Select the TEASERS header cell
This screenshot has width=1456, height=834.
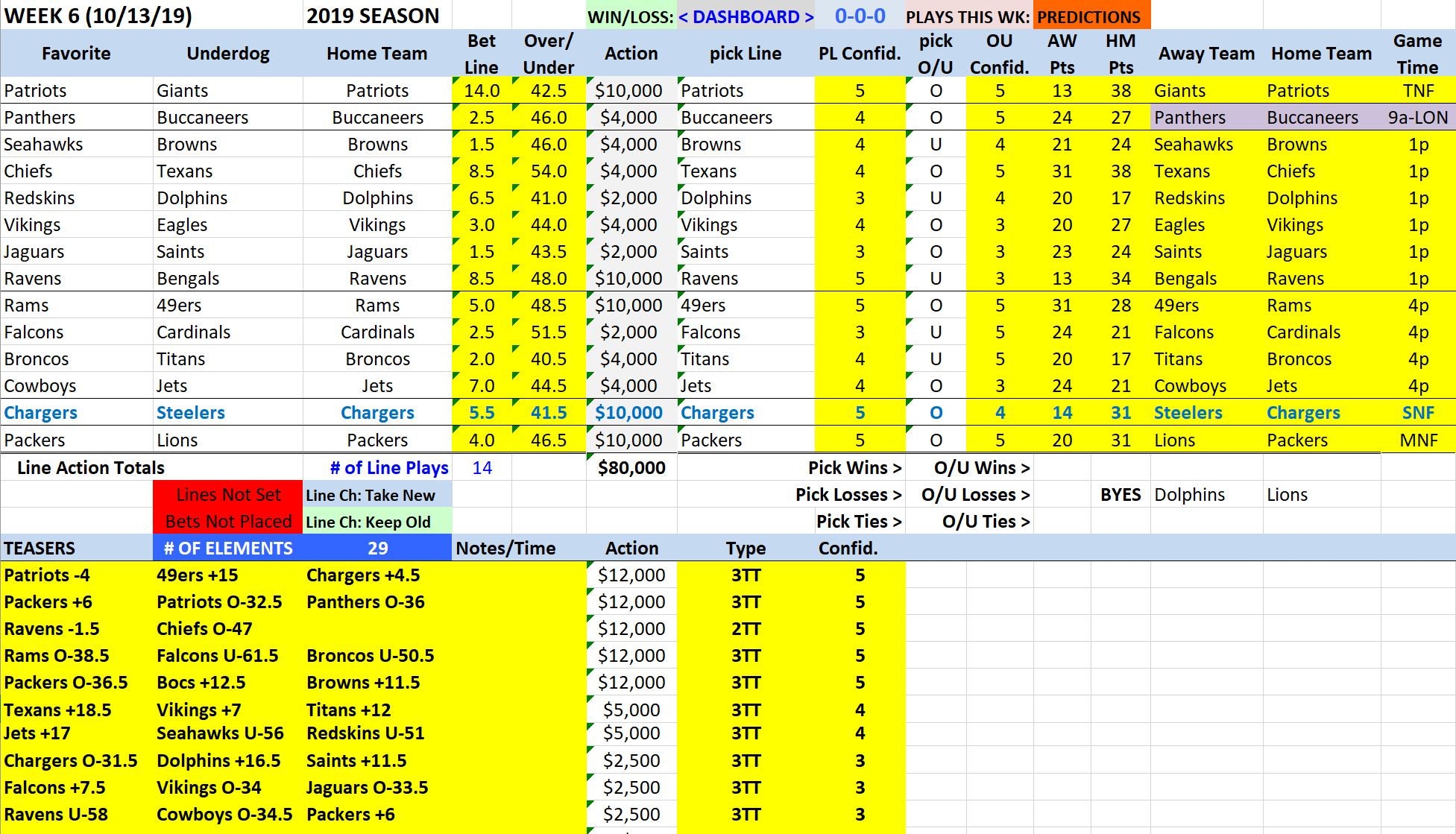coord(78,548)
